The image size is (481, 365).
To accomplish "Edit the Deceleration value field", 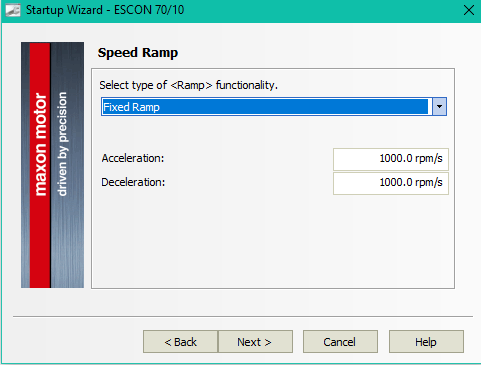I will [391, 183].
